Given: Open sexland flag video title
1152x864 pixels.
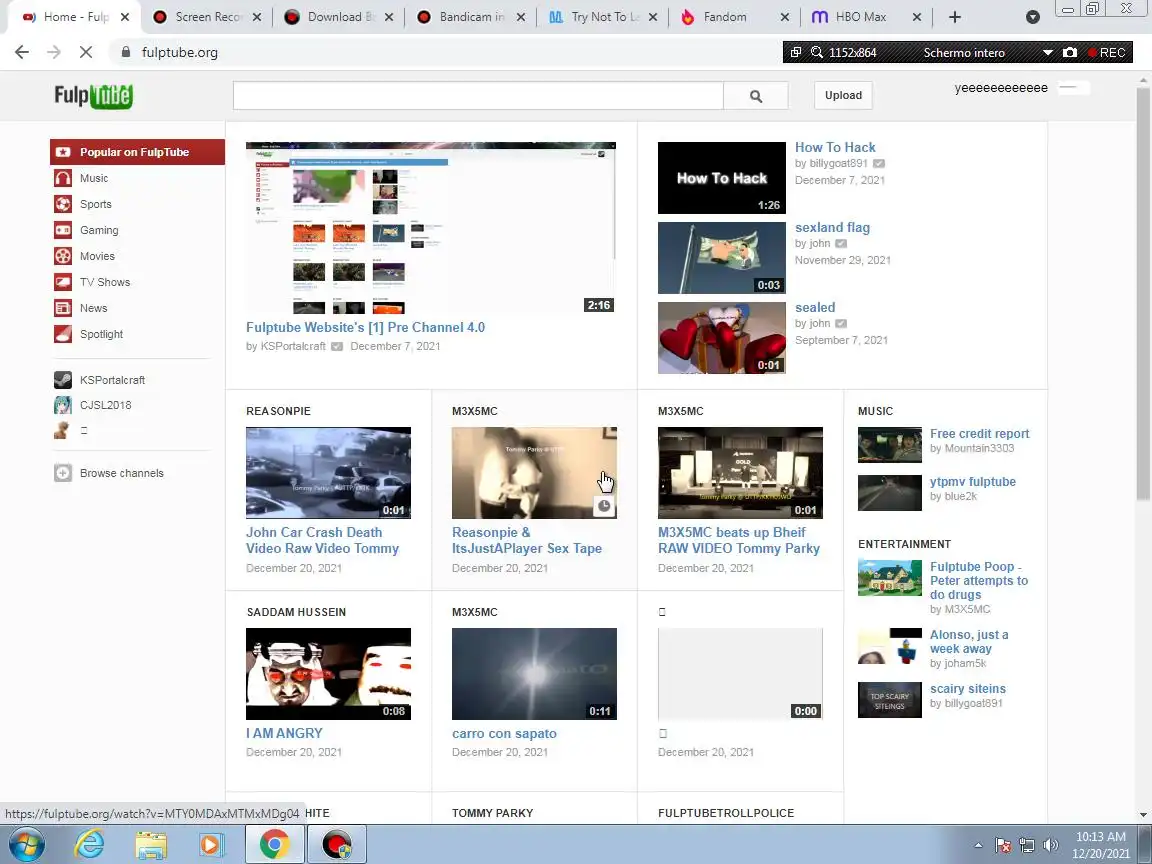Looking at the screenshot, I should [832, 227].
